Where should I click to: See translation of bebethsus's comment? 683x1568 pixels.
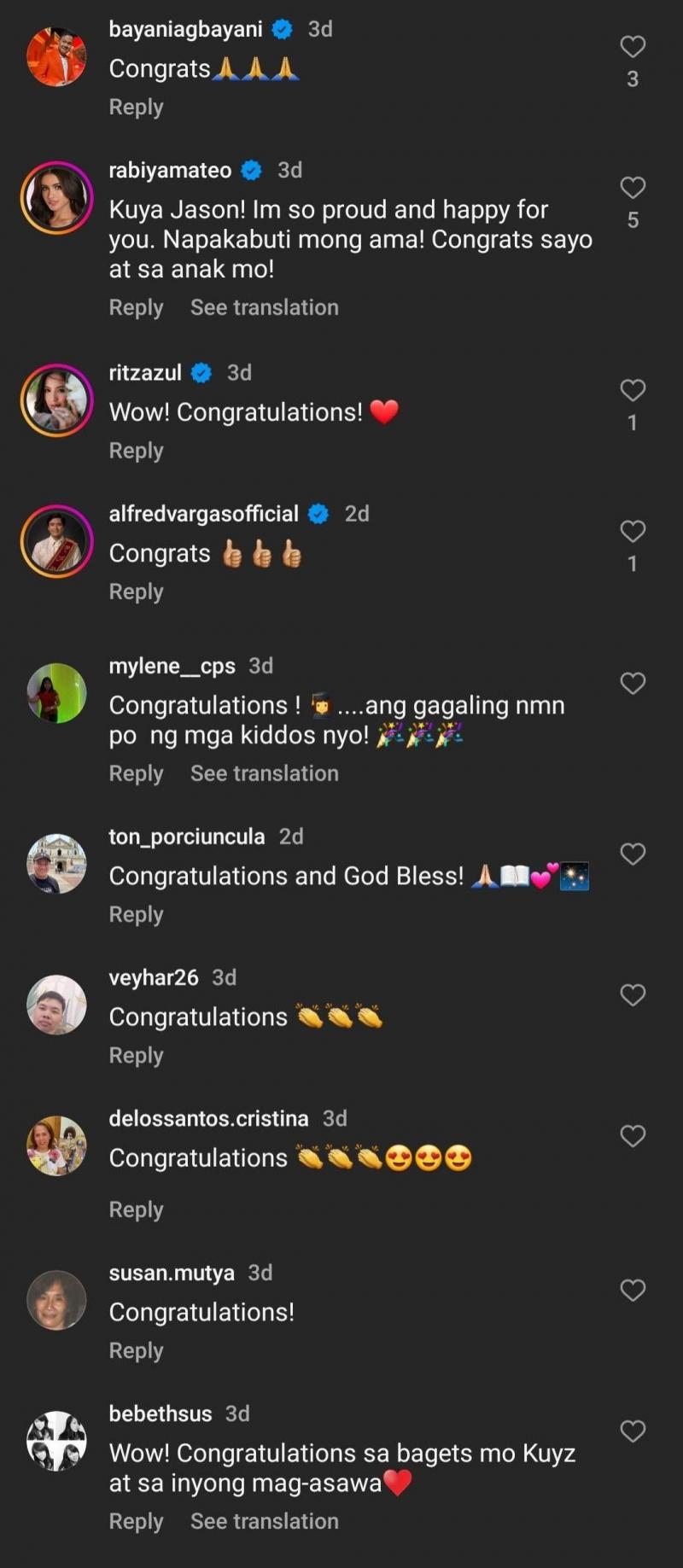264,1521
